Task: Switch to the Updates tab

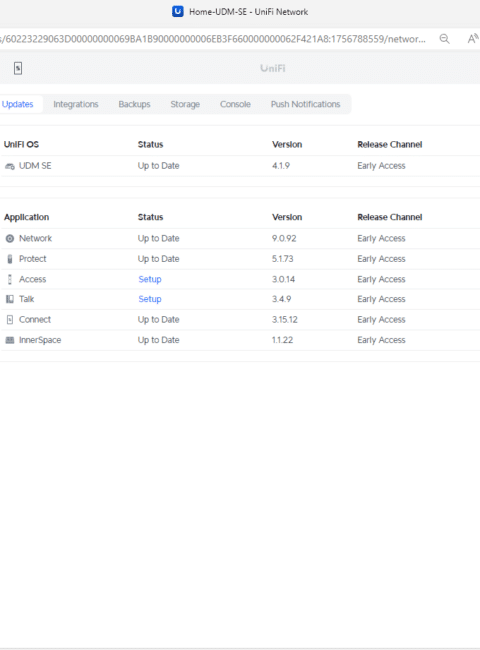Action: (x=17, y=104)
